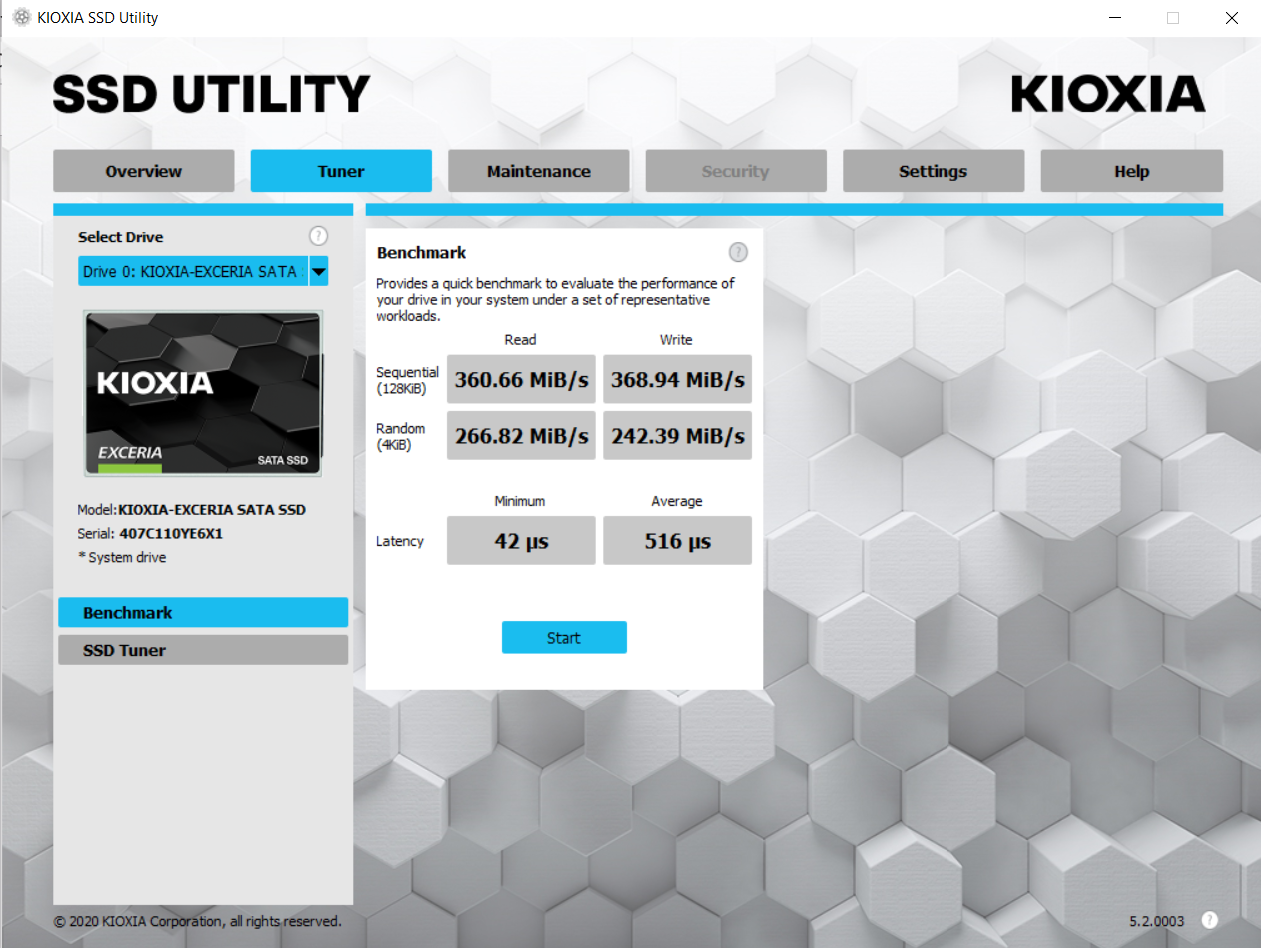The image size is (1261, 948).
Task: Click the model name KIOXIA-EXCERIA SATA SSD
Action: click(212, 509)
